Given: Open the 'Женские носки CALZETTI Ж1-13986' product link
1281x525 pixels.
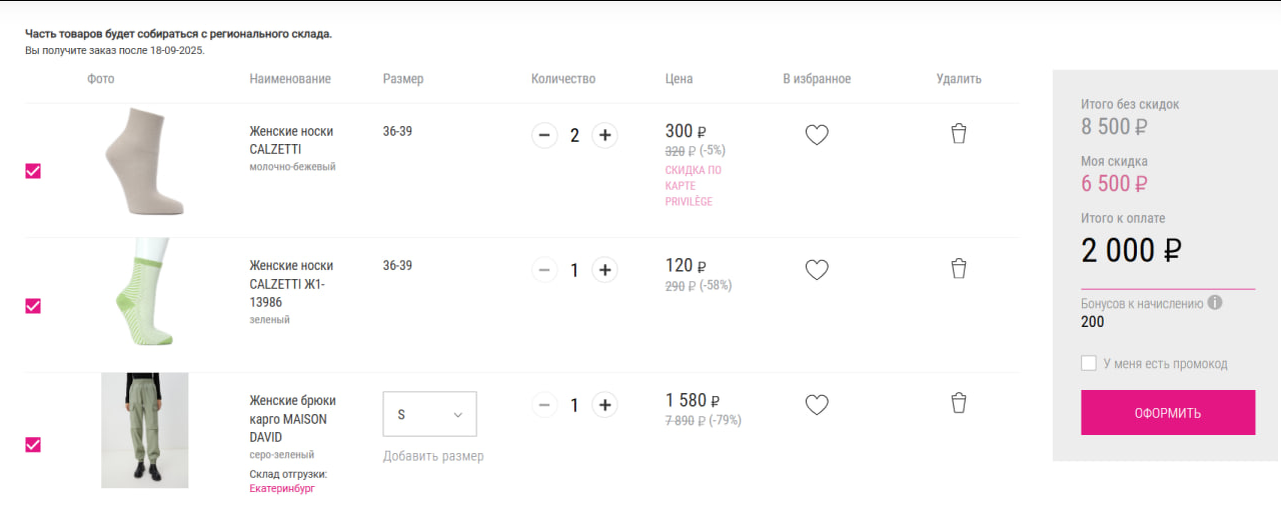Looking at the screenshot, I should point(290,284).
